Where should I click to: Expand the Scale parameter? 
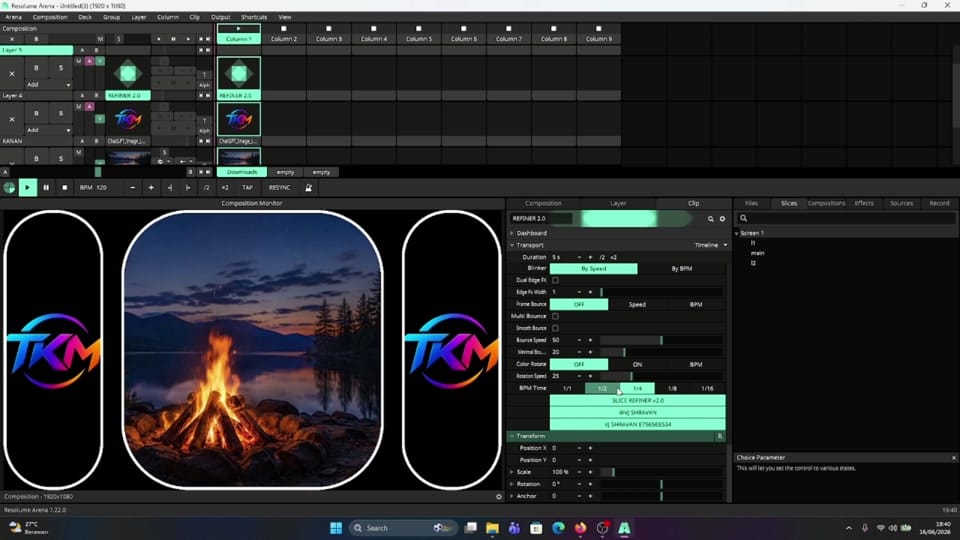pyautogui.click(x=512, y=472)
